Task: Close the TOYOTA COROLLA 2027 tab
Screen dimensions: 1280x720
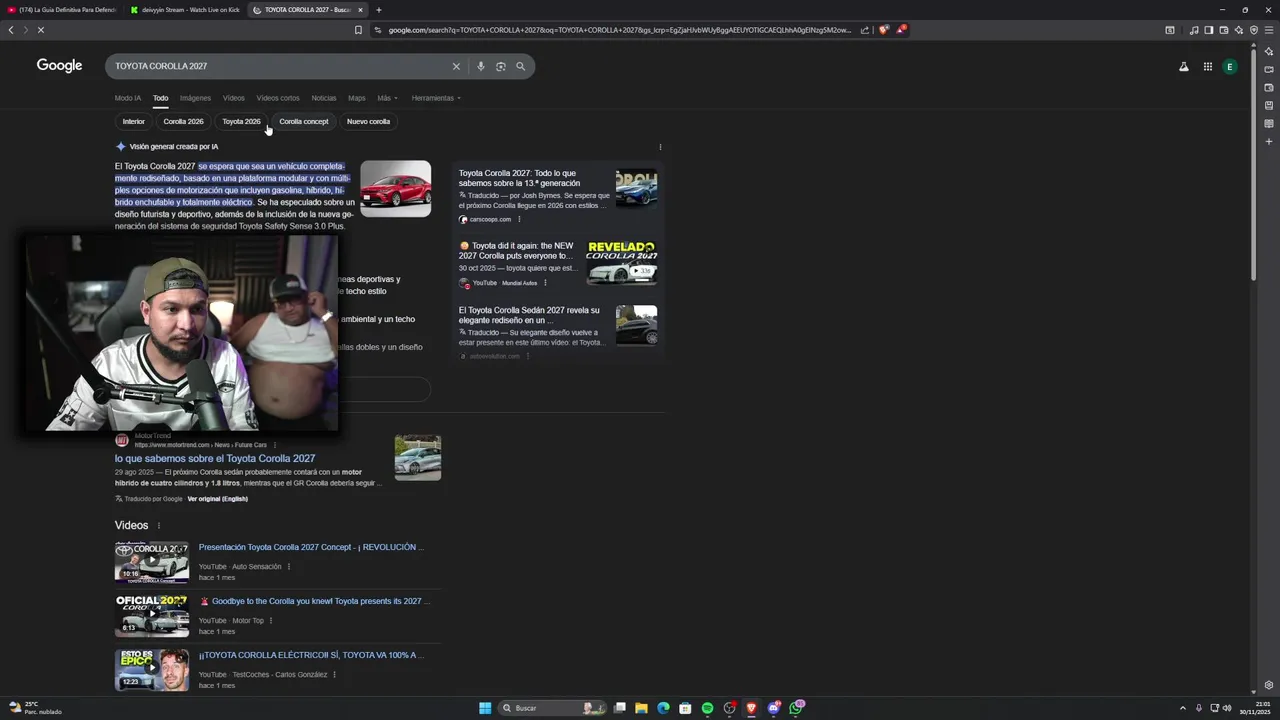Action: click(360, 10)
